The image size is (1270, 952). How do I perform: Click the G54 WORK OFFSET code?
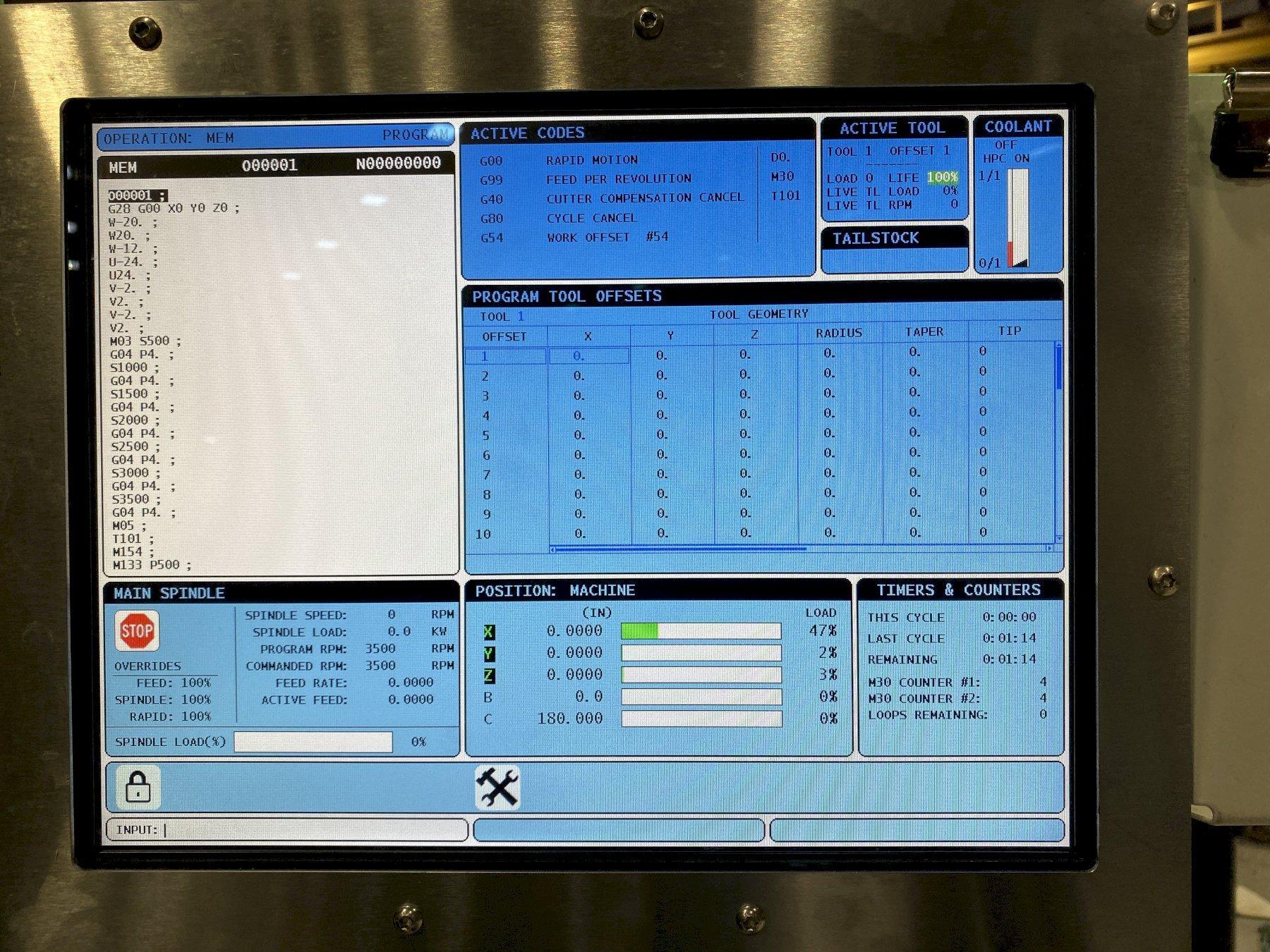click(574, 237)
